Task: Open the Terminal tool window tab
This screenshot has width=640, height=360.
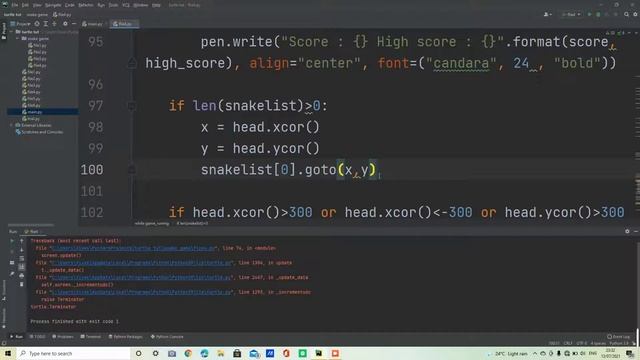Action: point(91,337)
